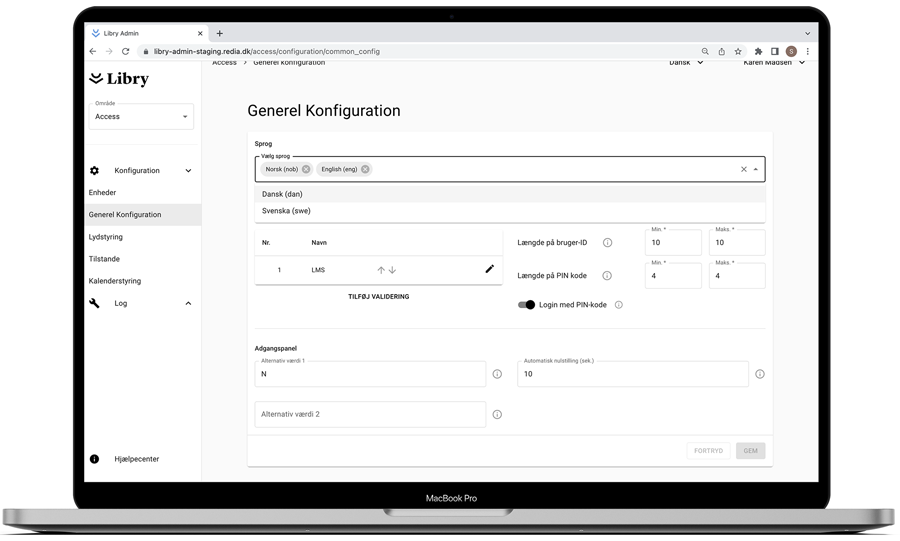Click info icon beside Automatisk nulstilling field
900x541 pixels.
tap(759, 374)
